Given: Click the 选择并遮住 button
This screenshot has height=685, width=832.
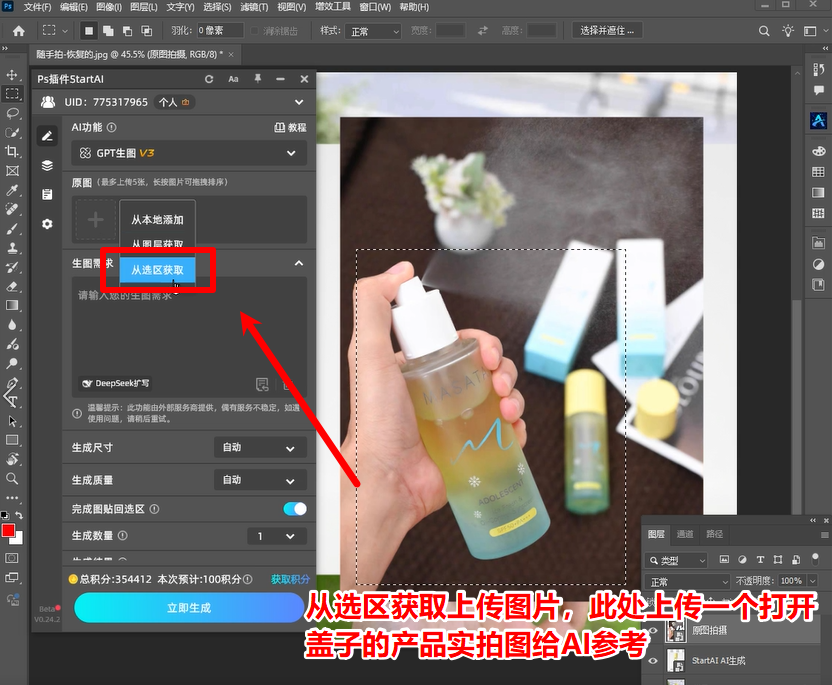Looking at the screenshot, I should (x=607, y=31).
